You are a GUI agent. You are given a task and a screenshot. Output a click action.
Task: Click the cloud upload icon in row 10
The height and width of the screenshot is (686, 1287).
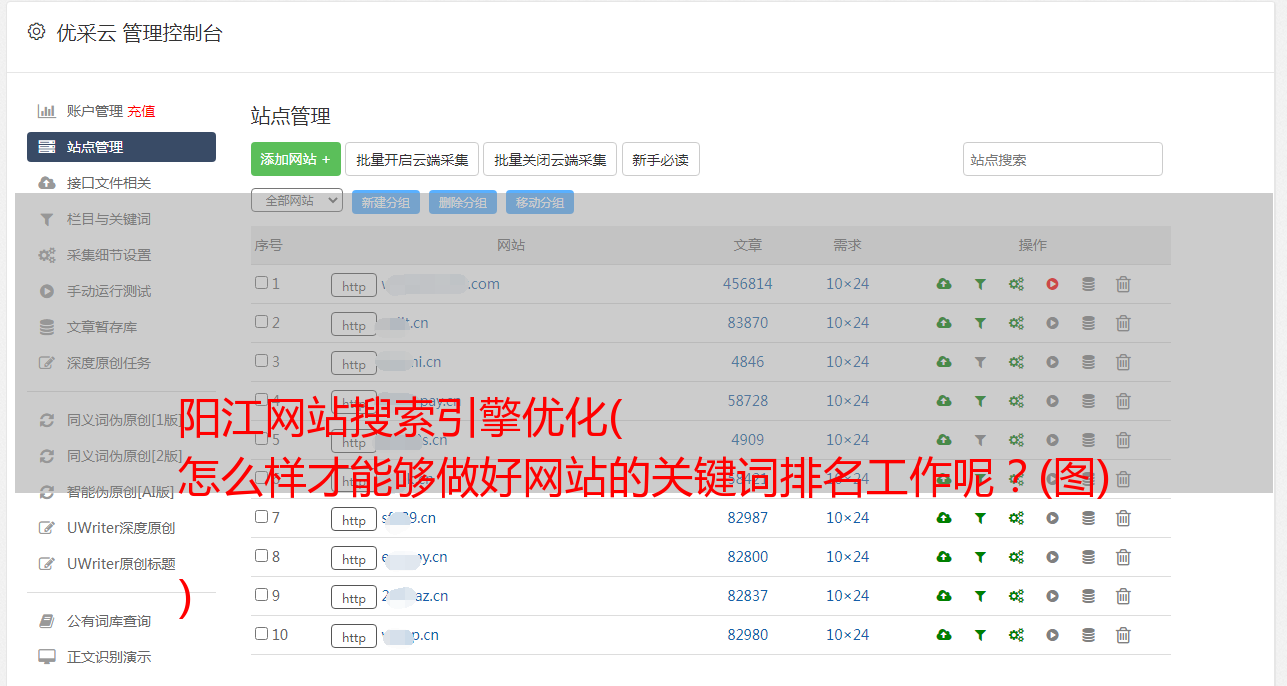tap(944, 635)
